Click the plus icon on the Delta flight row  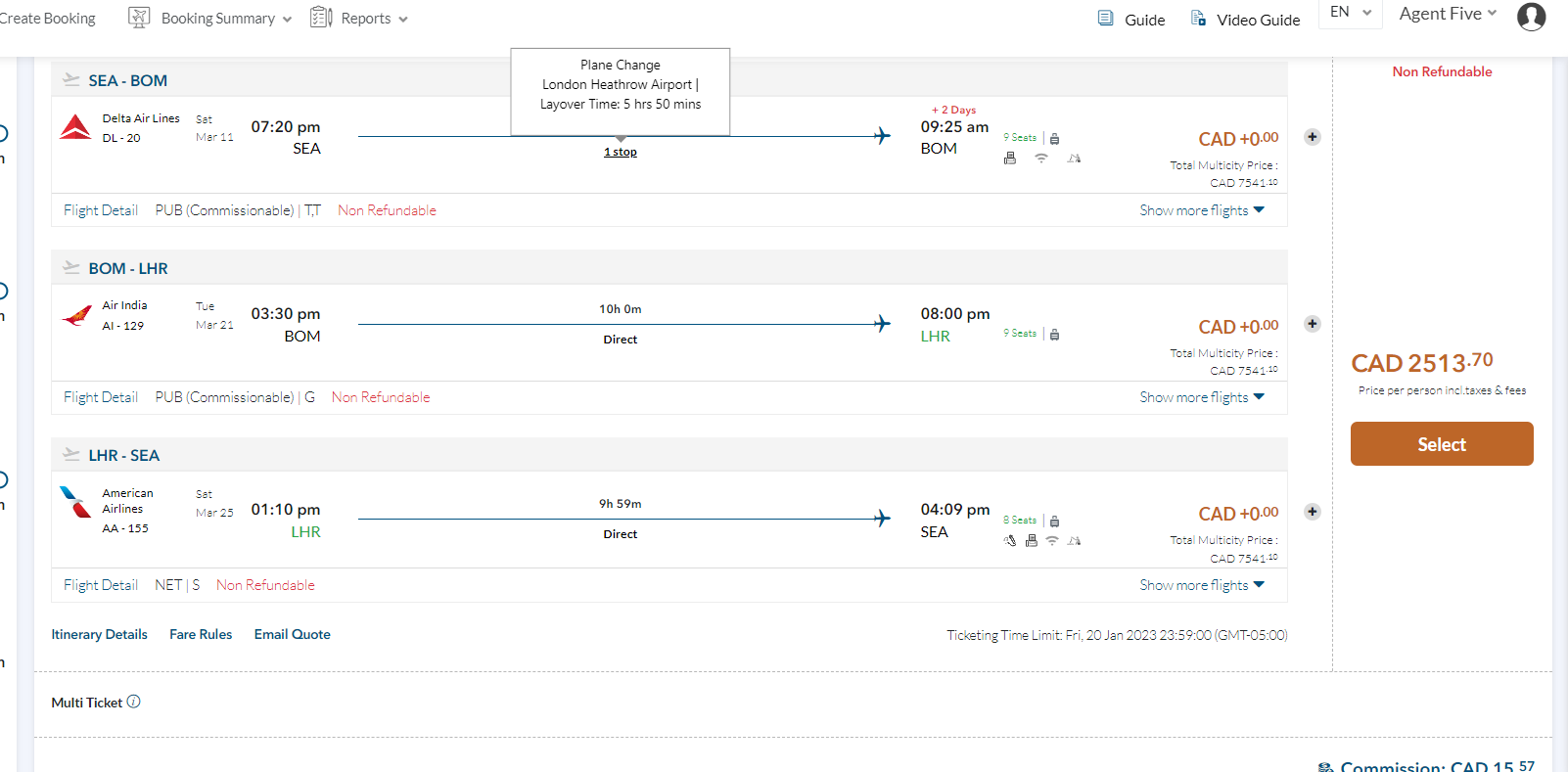pyautogui.click(x=1313, y=137)
